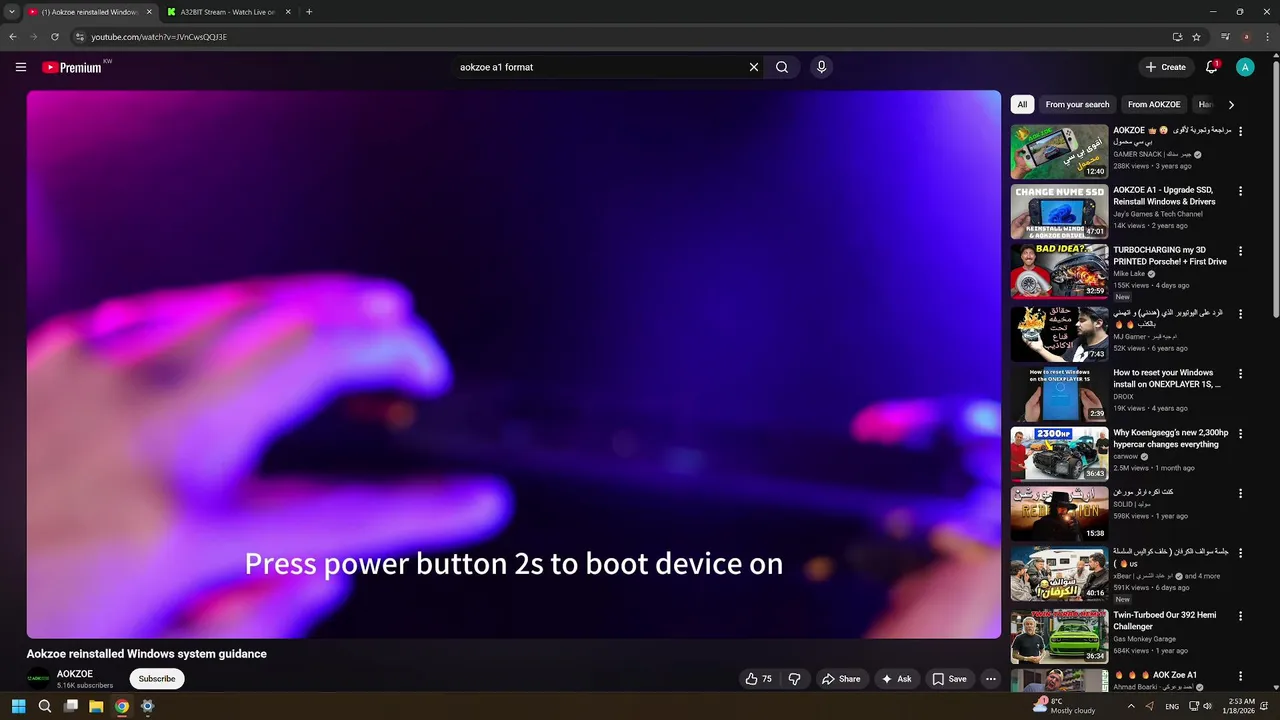The width and height of the screenshot is (1280, 720).
Task: Open the weather widget showing 8°C
Action: [x=1065, y=706]
